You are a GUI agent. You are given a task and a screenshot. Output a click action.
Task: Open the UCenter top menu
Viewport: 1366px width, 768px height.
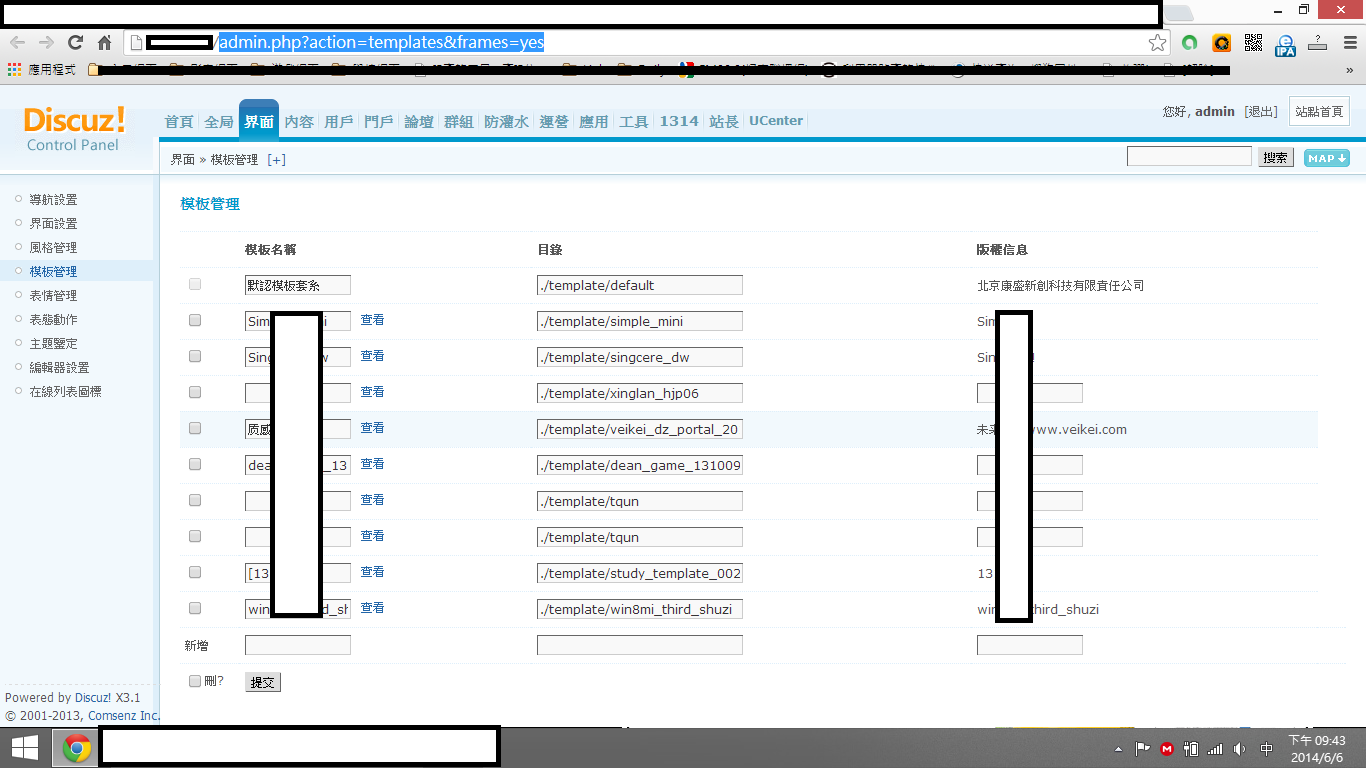(x=776, y=121)
